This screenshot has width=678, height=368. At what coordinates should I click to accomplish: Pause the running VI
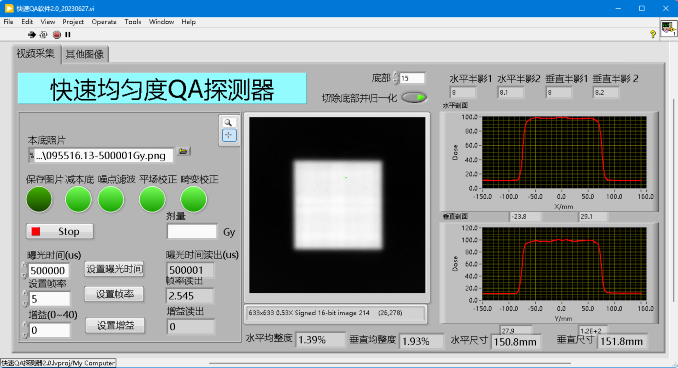point(68,35)
